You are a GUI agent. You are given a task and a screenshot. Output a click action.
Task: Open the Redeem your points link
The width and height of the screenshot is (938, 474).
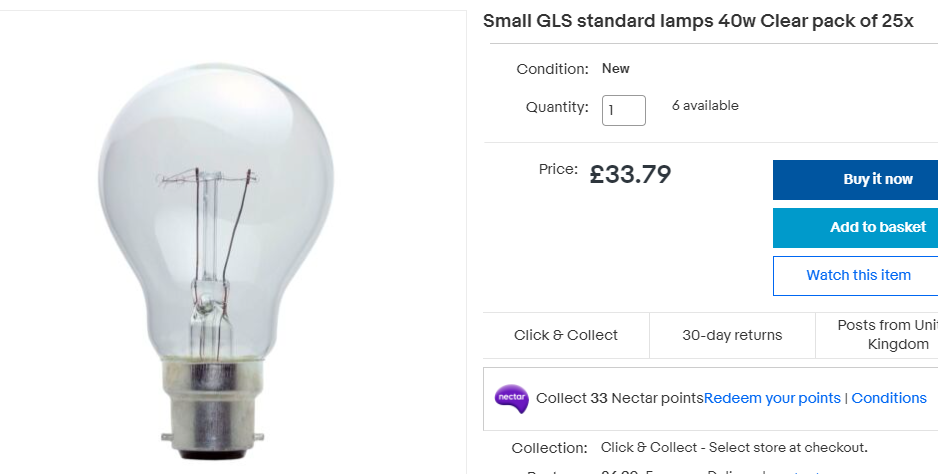click(772, 398)
